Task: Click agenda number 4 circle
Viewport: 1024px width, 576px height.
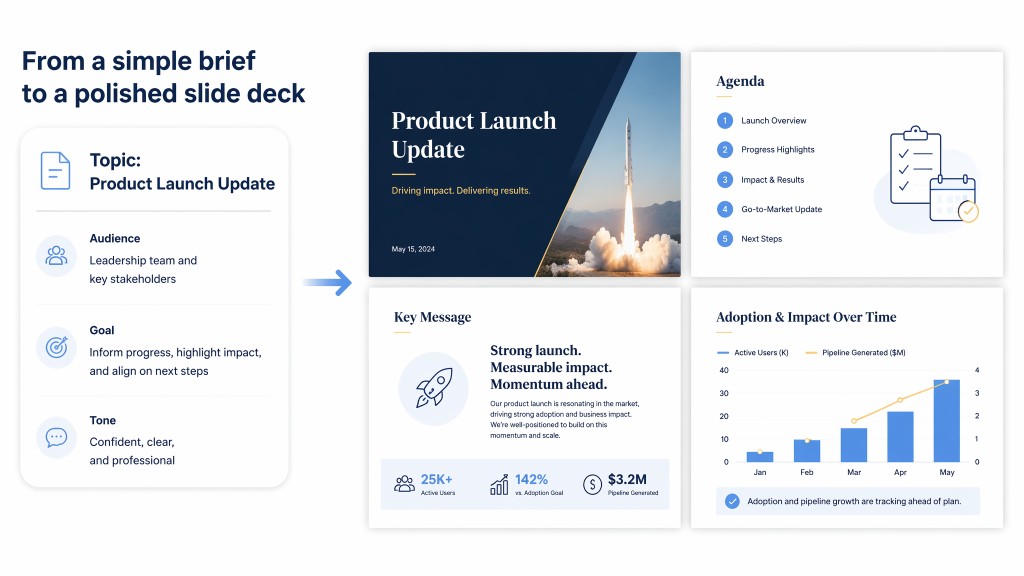Action: [725, 209]
